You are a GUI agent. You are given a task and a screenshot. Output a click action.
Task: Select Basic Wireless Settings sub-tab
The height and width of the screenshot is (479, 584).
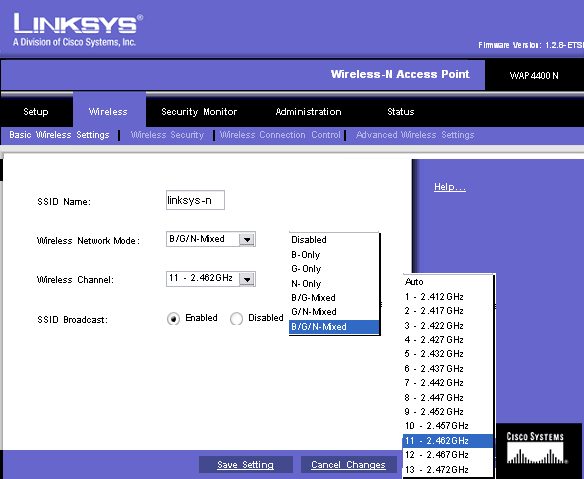59,135
